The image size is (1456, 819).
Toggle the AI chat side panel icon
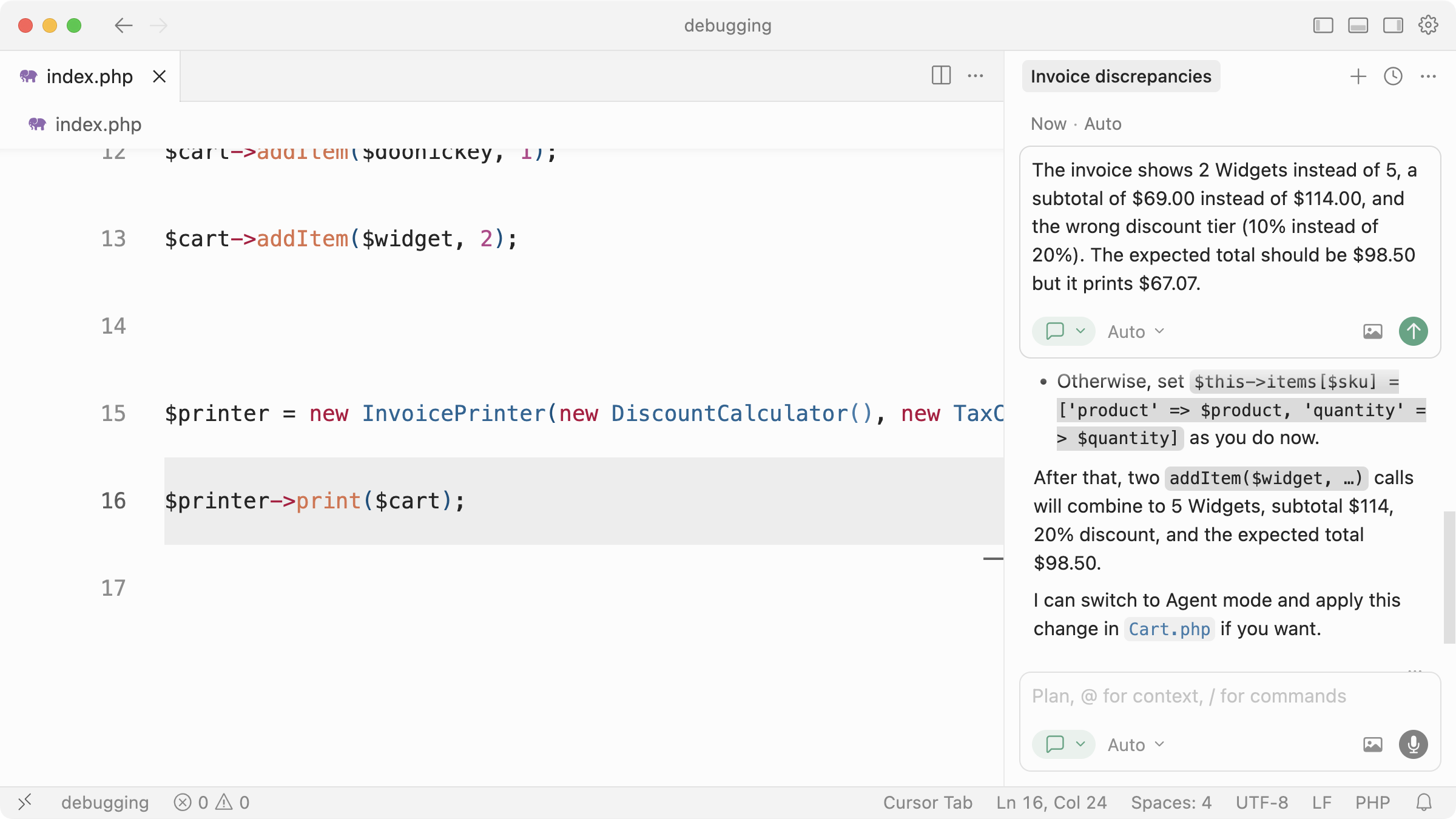pyautogui.click(x=1393, y=25)
